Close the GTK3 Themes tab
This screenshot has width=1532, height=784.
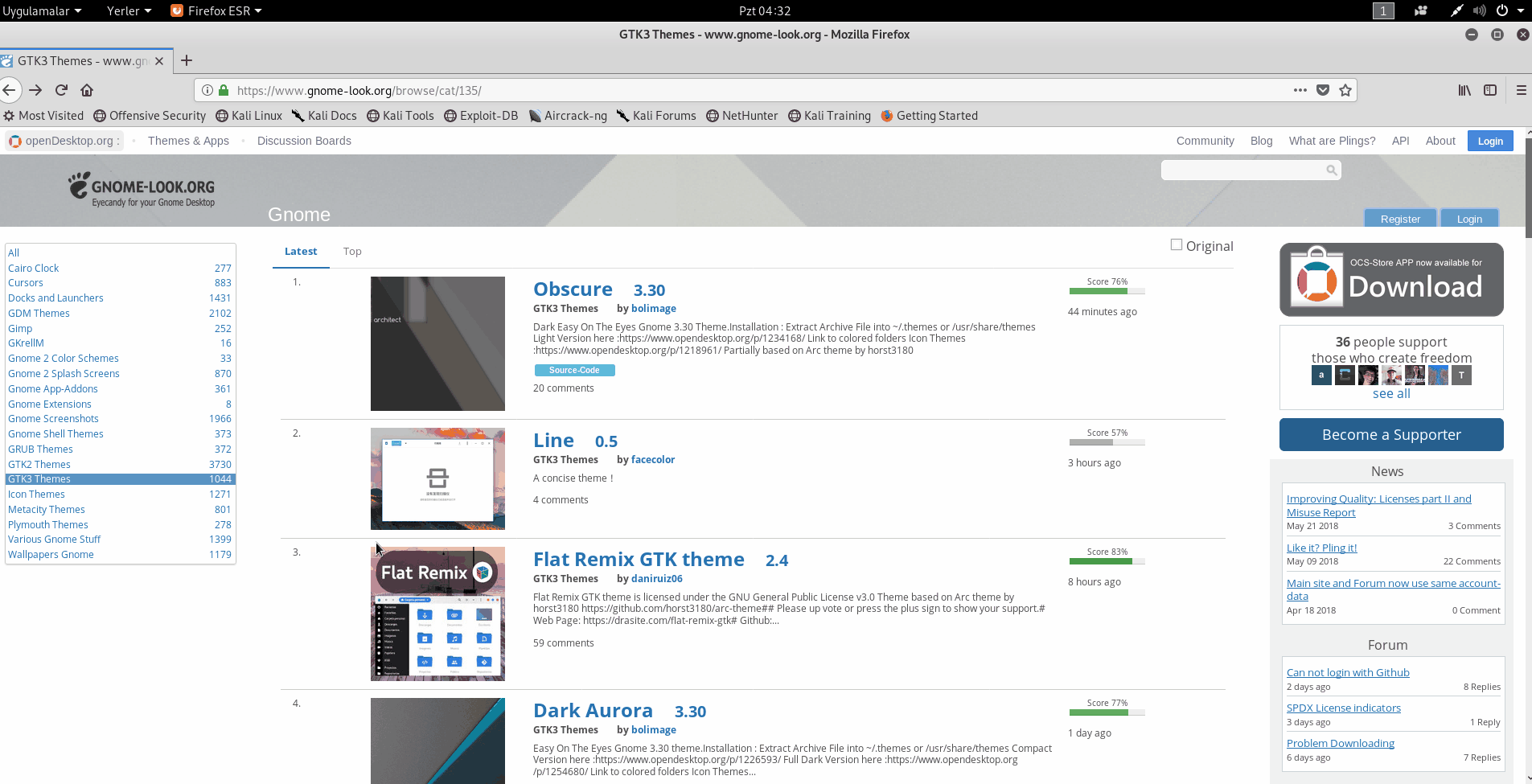[159, 61]
